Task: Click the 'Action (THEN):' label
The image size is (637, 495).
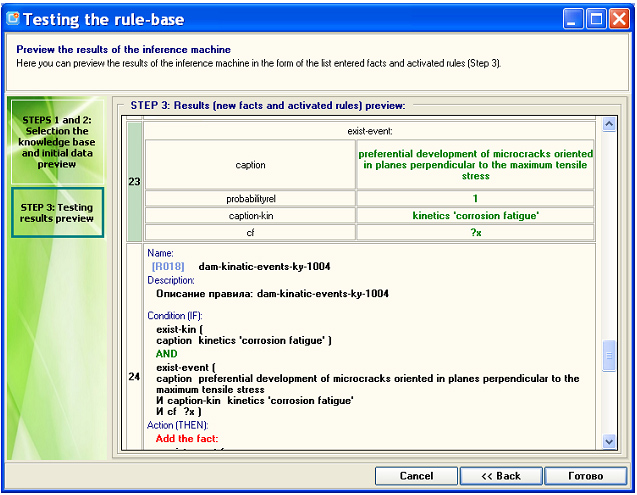Action: 178,425
